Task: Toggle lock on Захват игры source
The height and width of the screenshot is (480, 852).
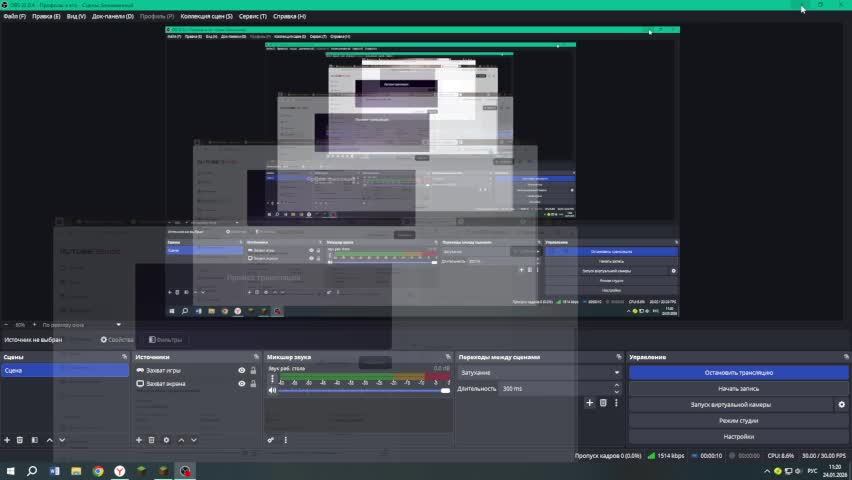Action: point(253,370)
